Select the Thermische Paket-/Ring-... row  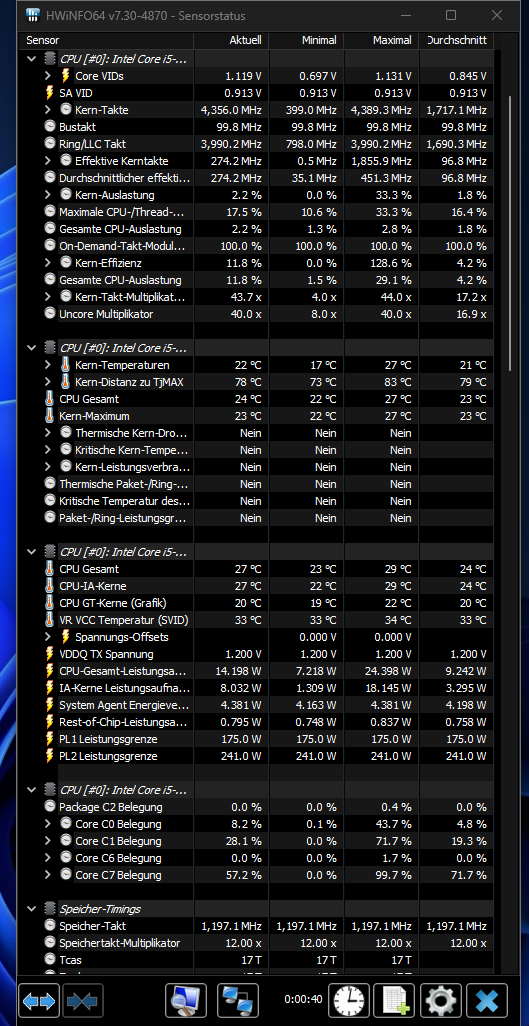coord(257,484)
